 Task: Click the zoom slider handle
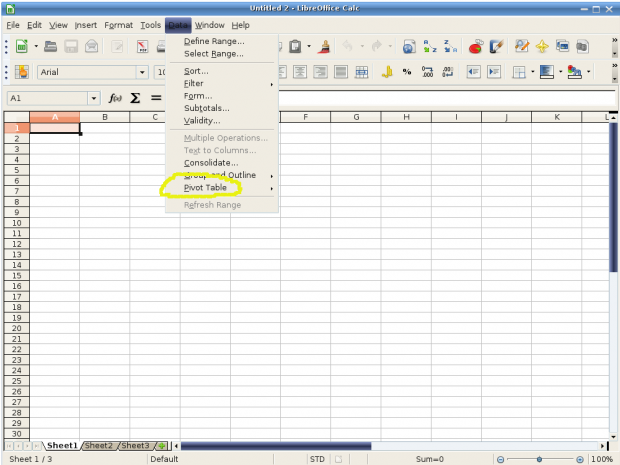pyautogui.click(x=539, y=459)
